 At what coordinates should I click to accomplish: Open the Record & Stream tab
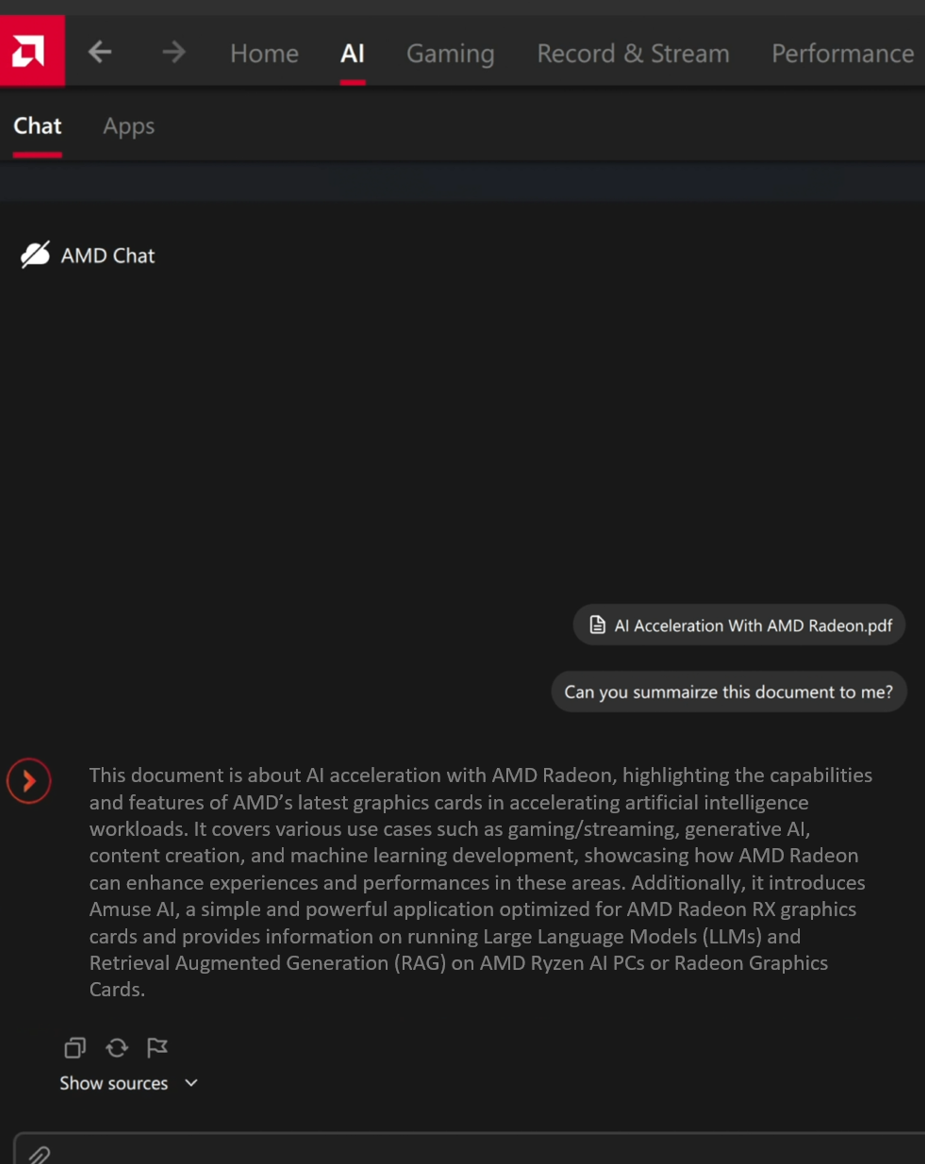point(633,53)
